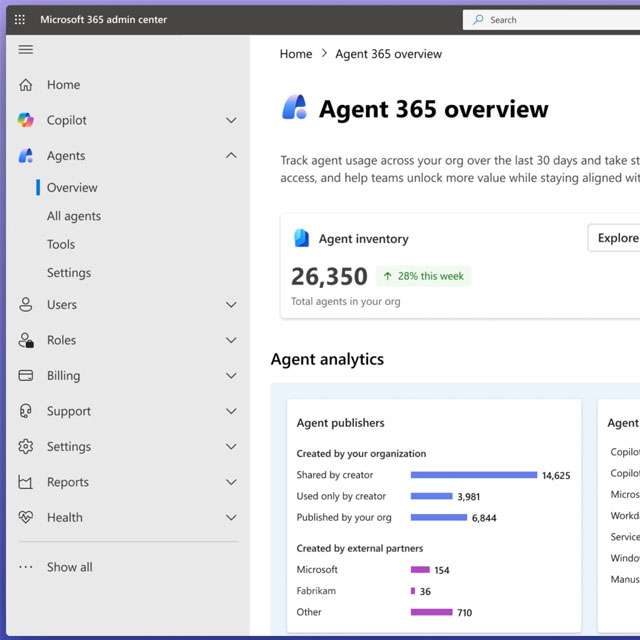Open the Copilot menu label

(x=67, y=120)
